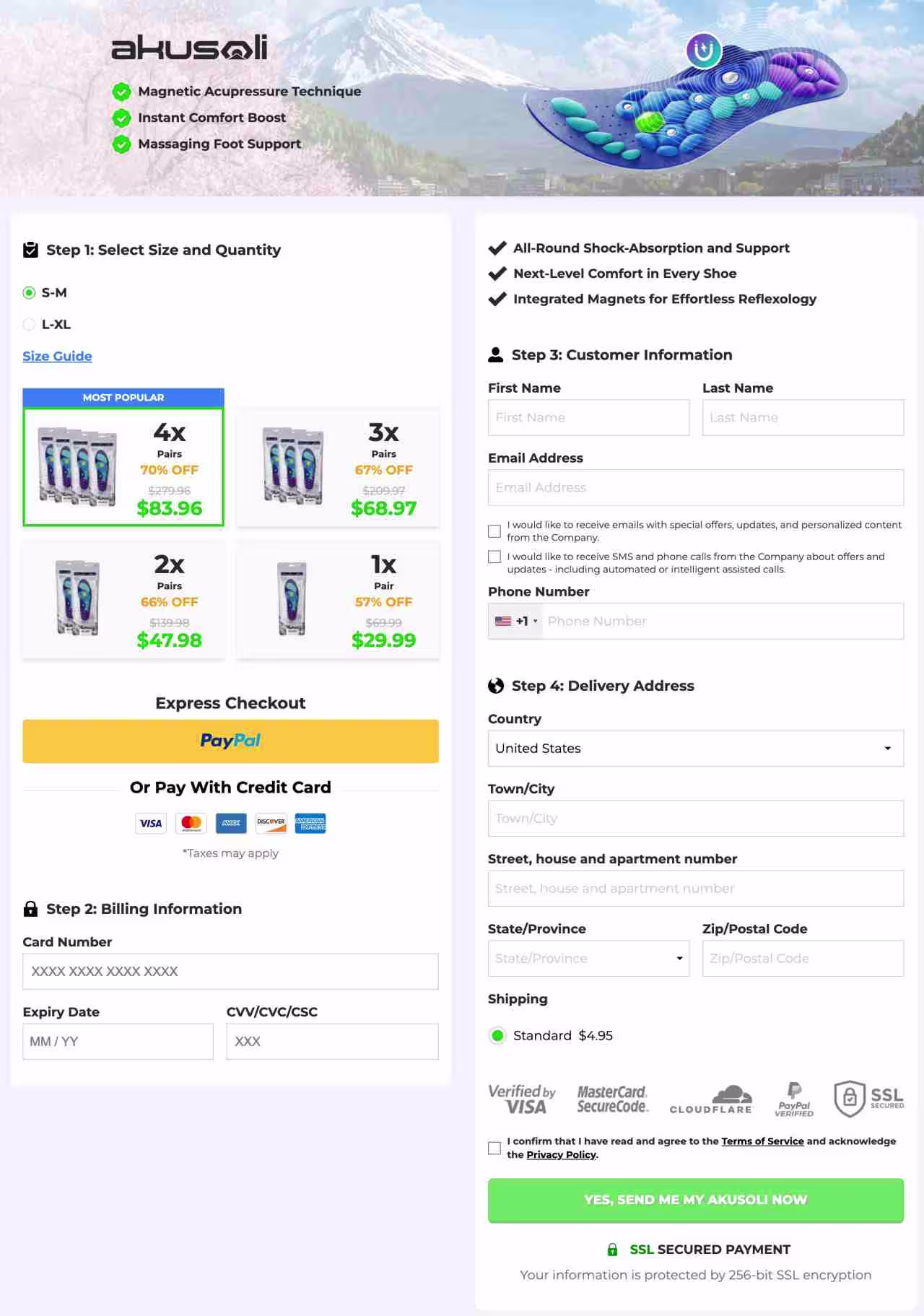Click the MasterCard SecureCode badge
The height and width of the screenshot is (1316, 924).
[613, 1099]
